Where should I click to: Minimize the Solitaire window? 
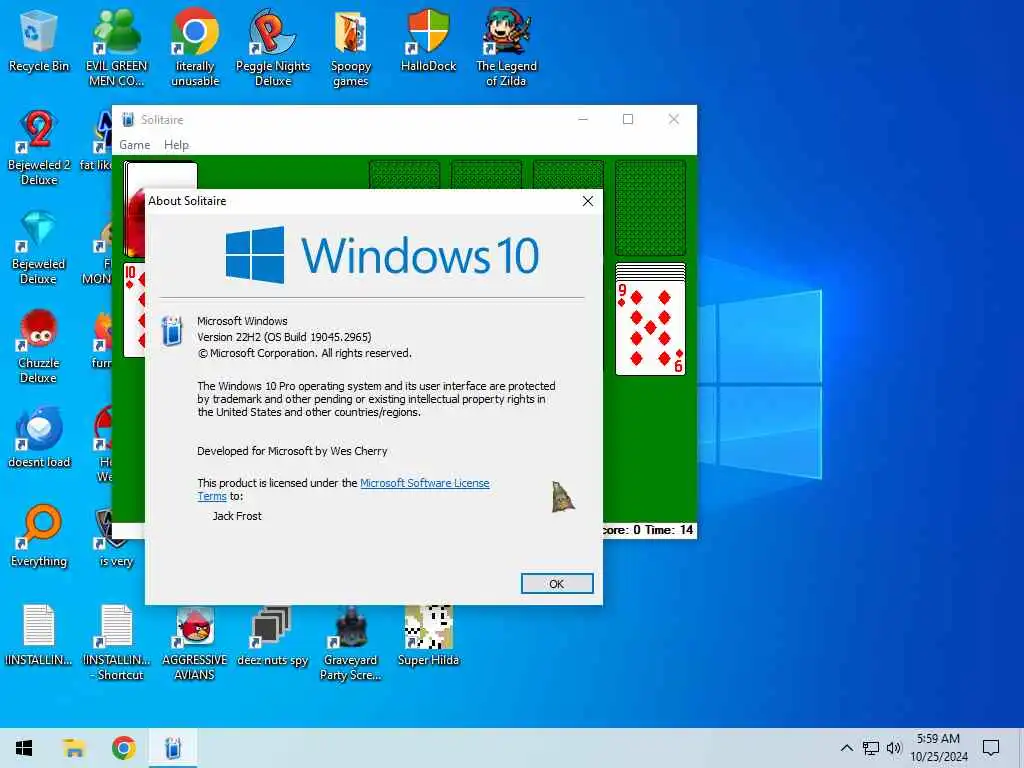click(583, 120)
